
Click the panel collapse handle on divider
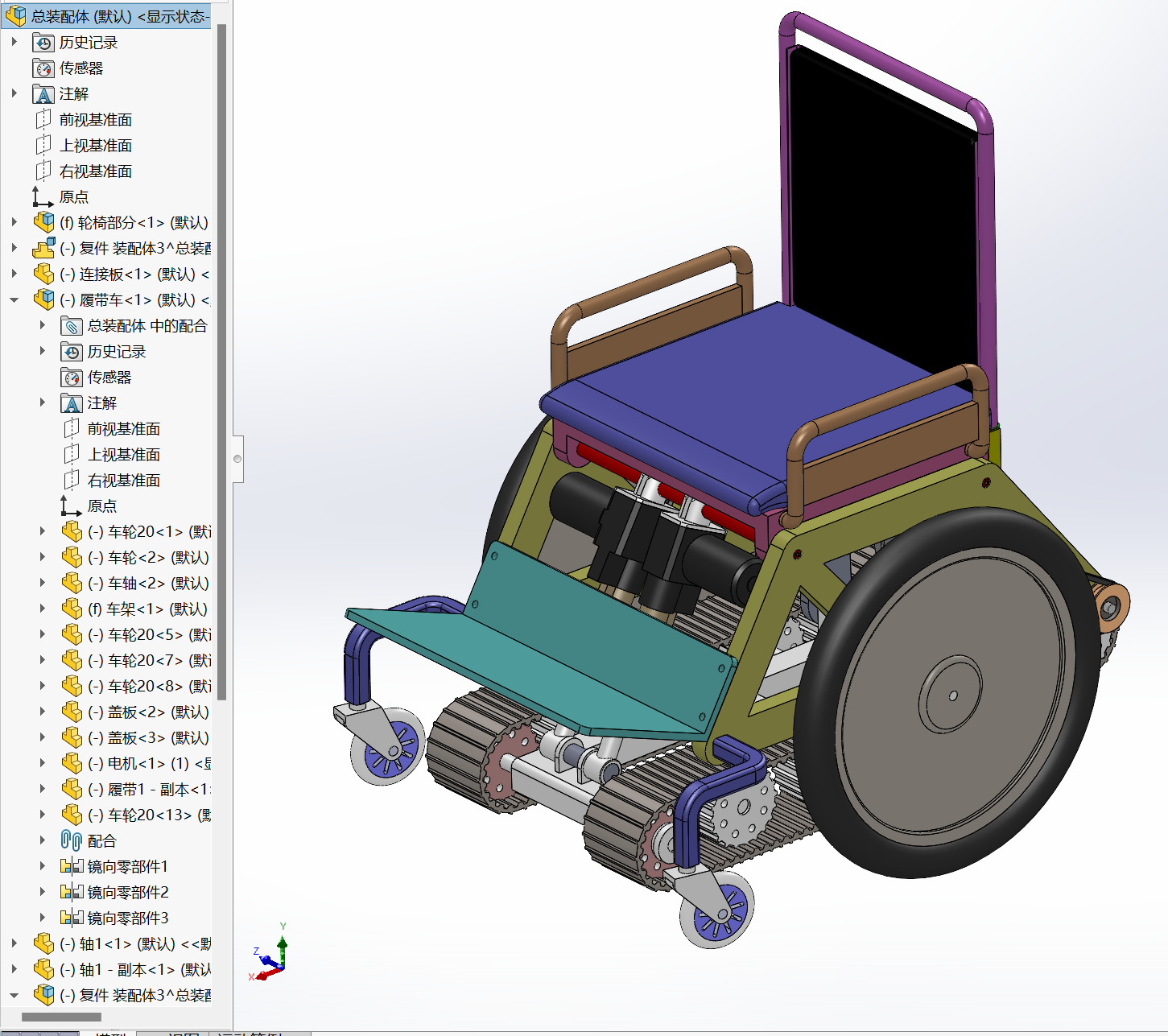click(x=237, y=459)
